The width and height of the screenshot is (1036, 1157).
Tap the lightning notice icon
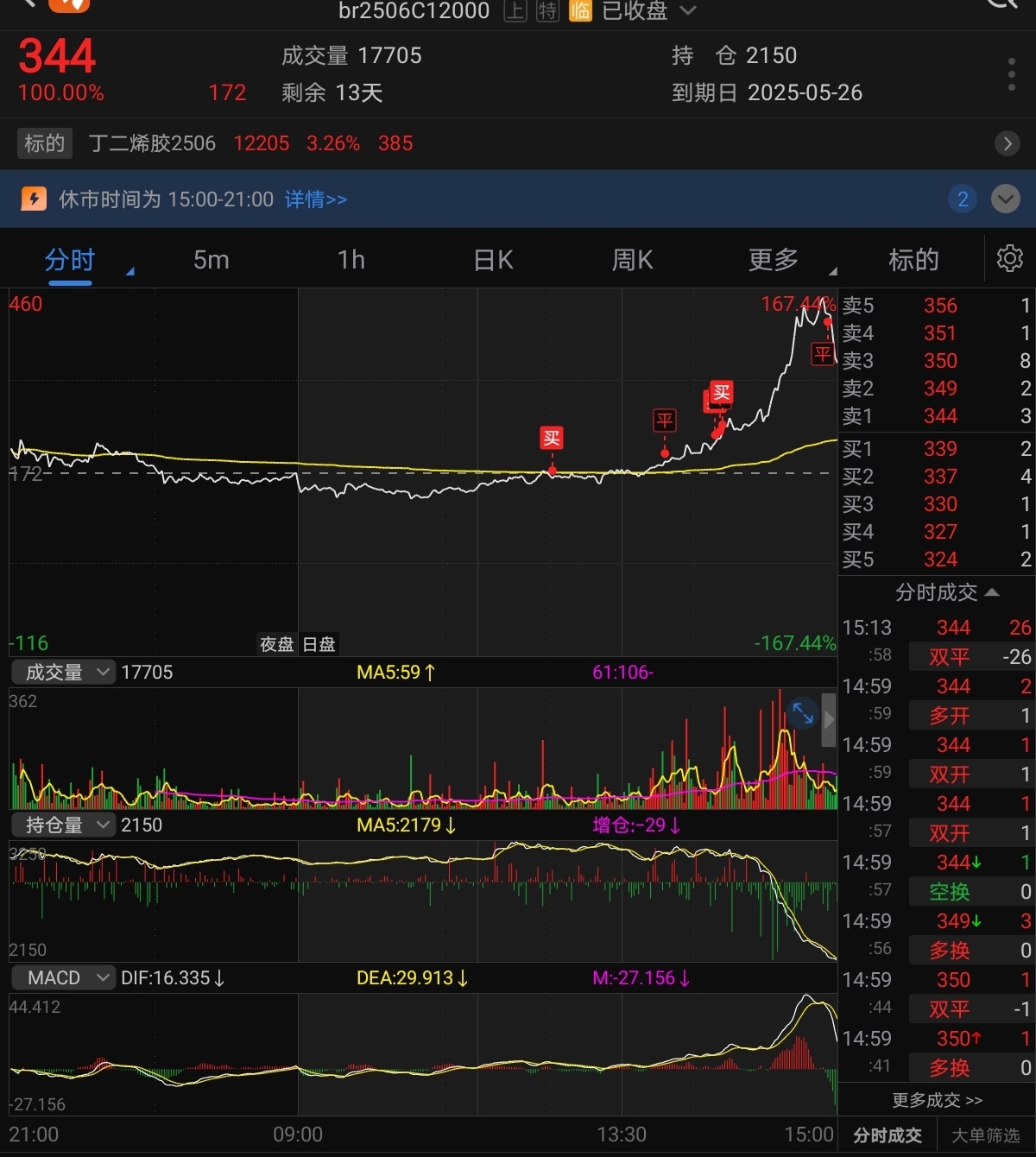pyautogui.click(x=34, y=199)
